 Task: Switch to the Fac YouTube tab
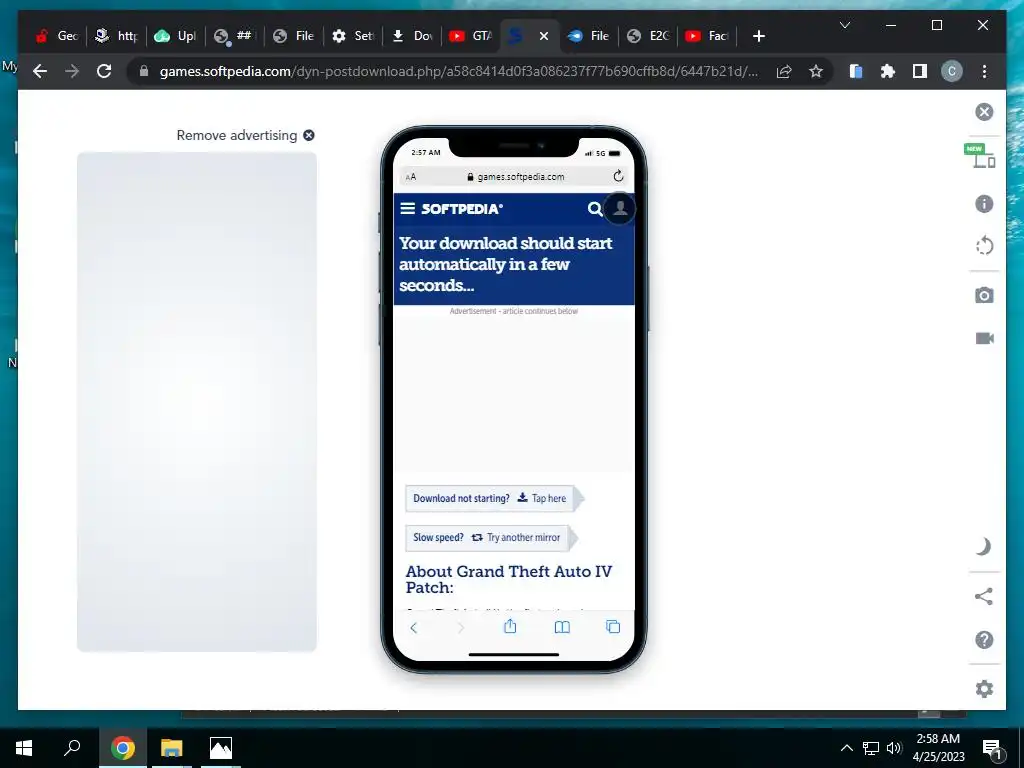tap(707, 36)
